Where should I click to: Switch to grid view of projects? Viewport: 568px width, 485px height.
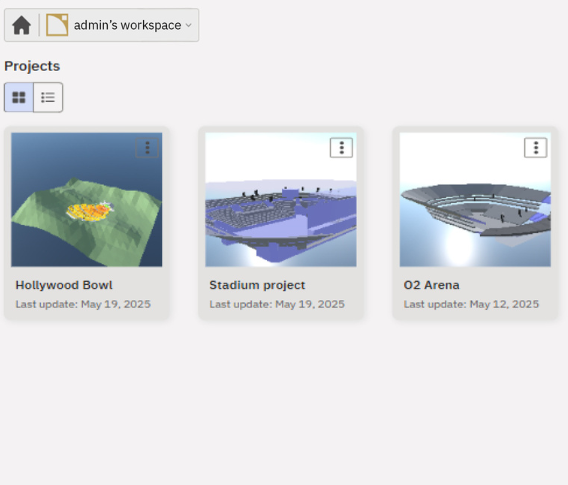(19, 97)
